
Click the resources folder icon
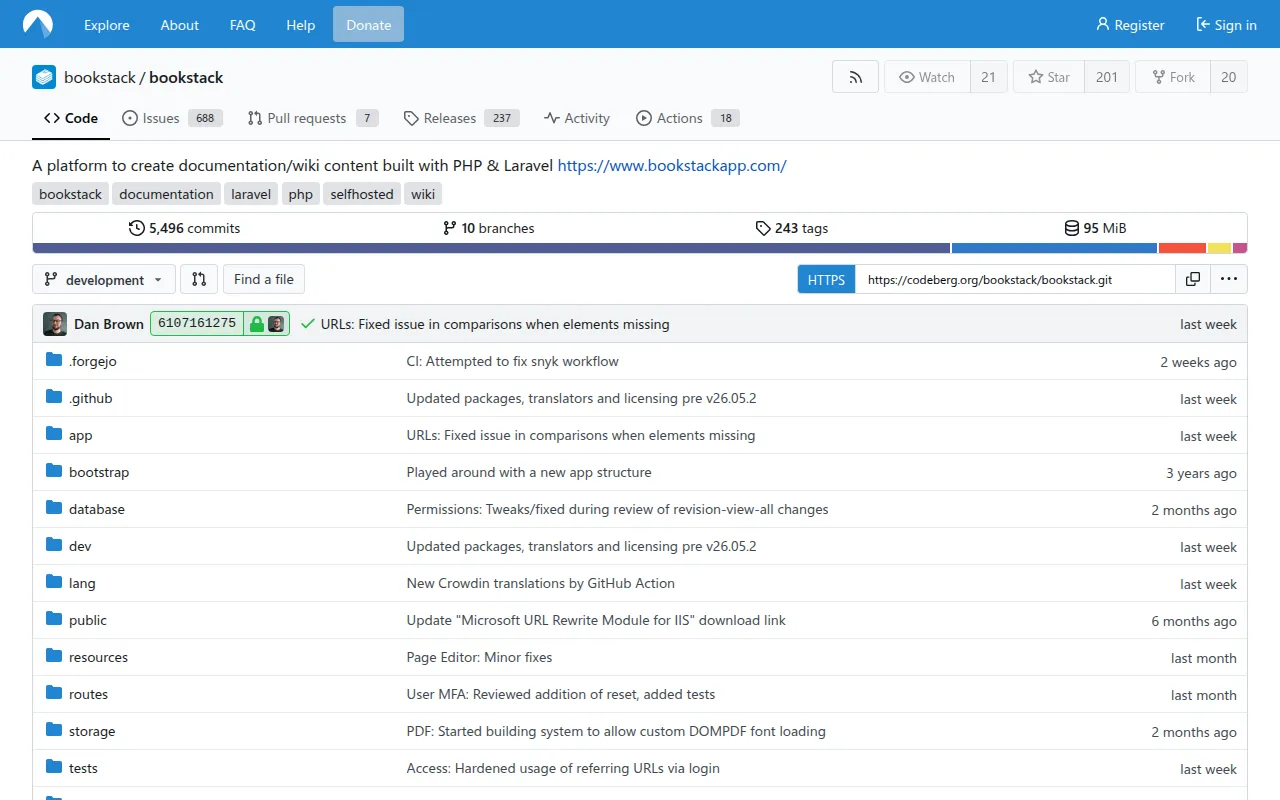pyautogui.click(x=54, y=656)
